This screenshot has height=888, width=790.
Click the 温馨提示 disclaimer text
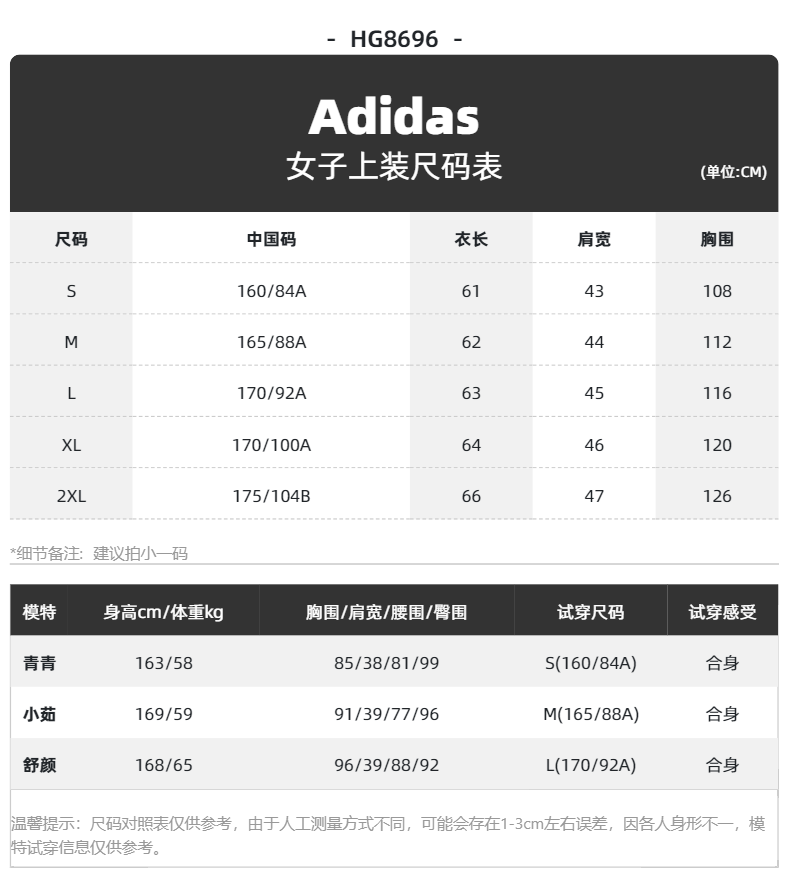tap(388, 835)
